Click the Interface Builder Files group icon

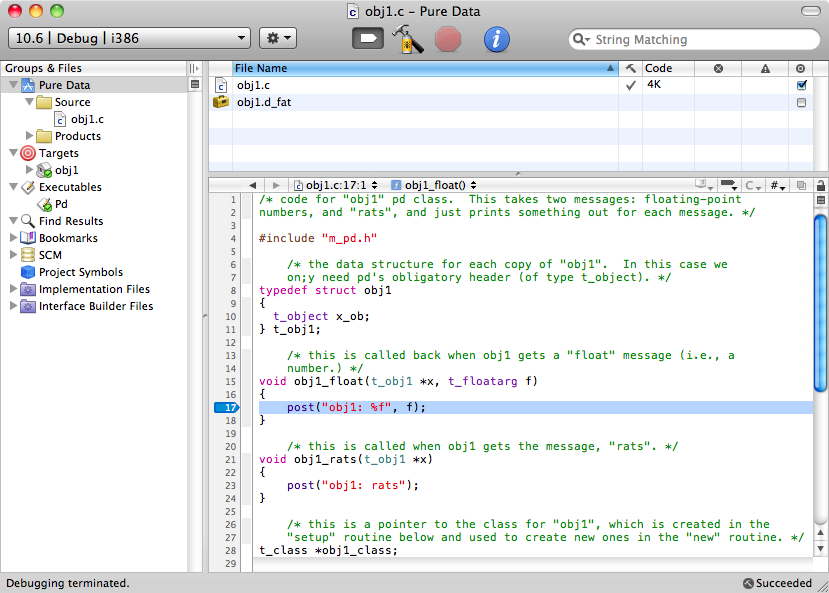pos(27,306)
